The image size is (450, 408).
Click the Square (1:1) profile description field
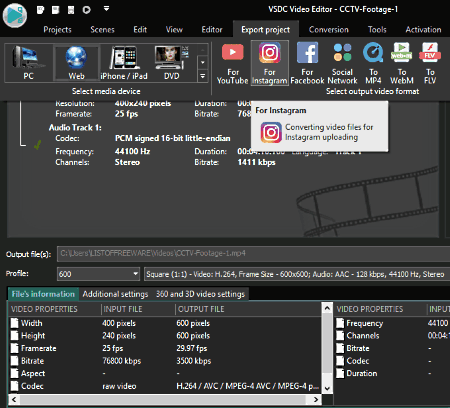[x=297, y=274]
